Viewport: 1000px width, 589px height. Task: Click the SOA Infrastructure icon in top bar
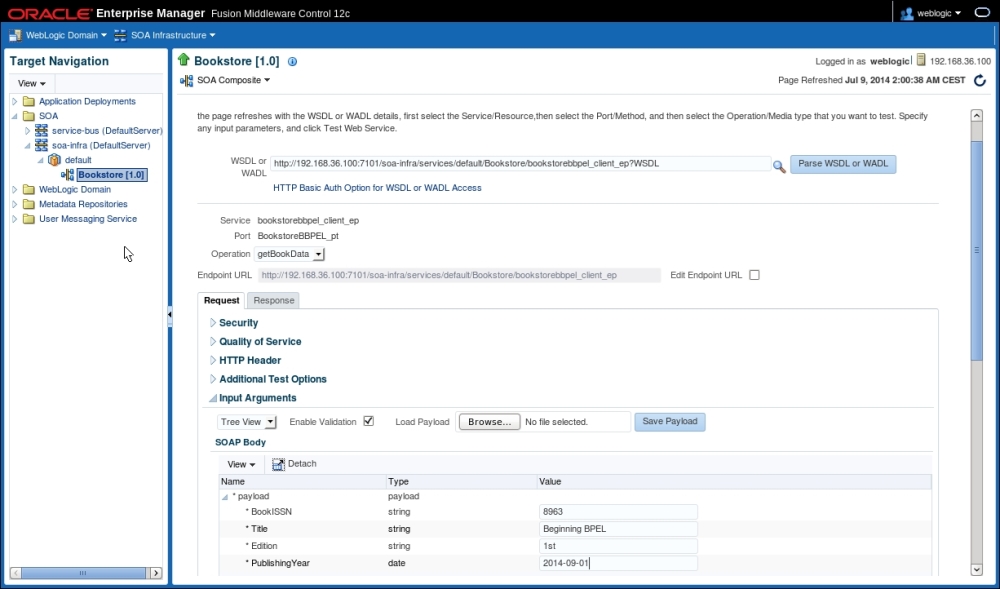[122, 33]
